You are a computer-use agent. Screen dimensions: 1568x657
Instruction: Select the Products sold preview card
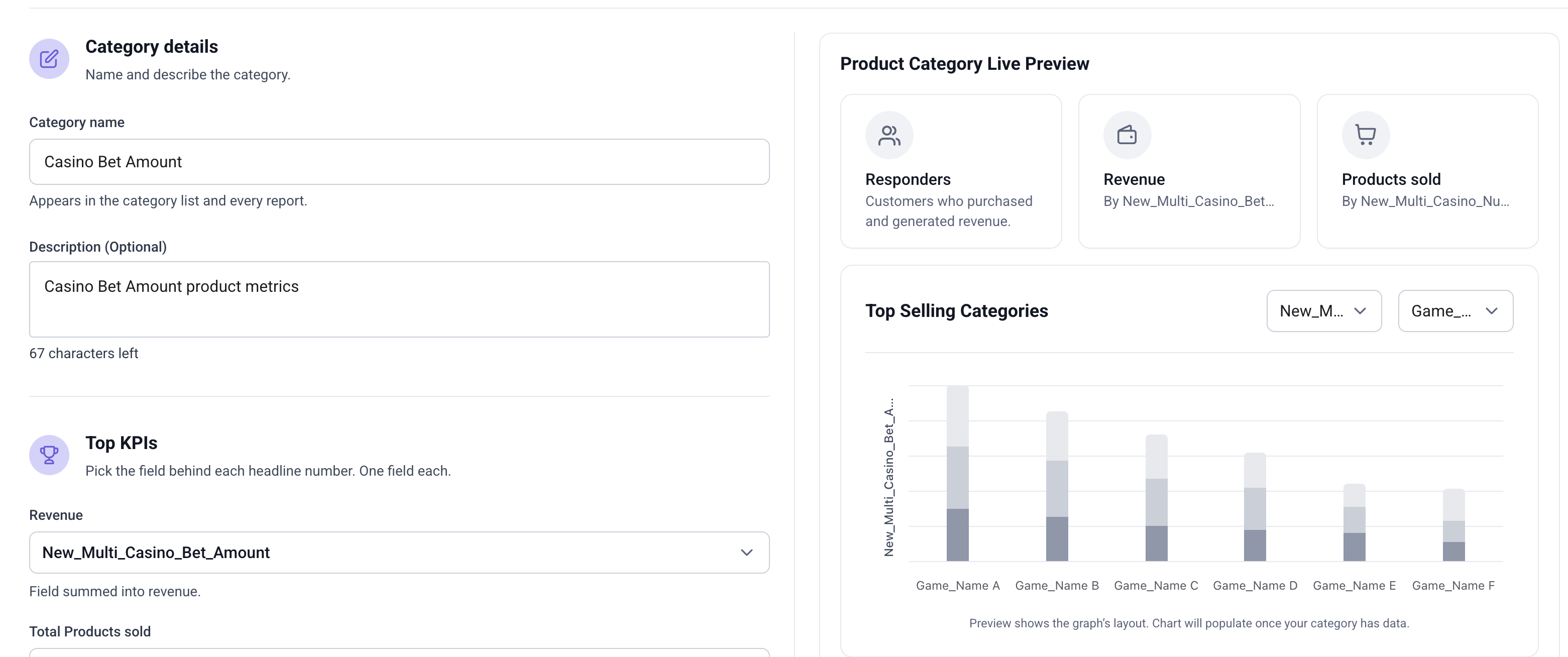(1427, 171)
